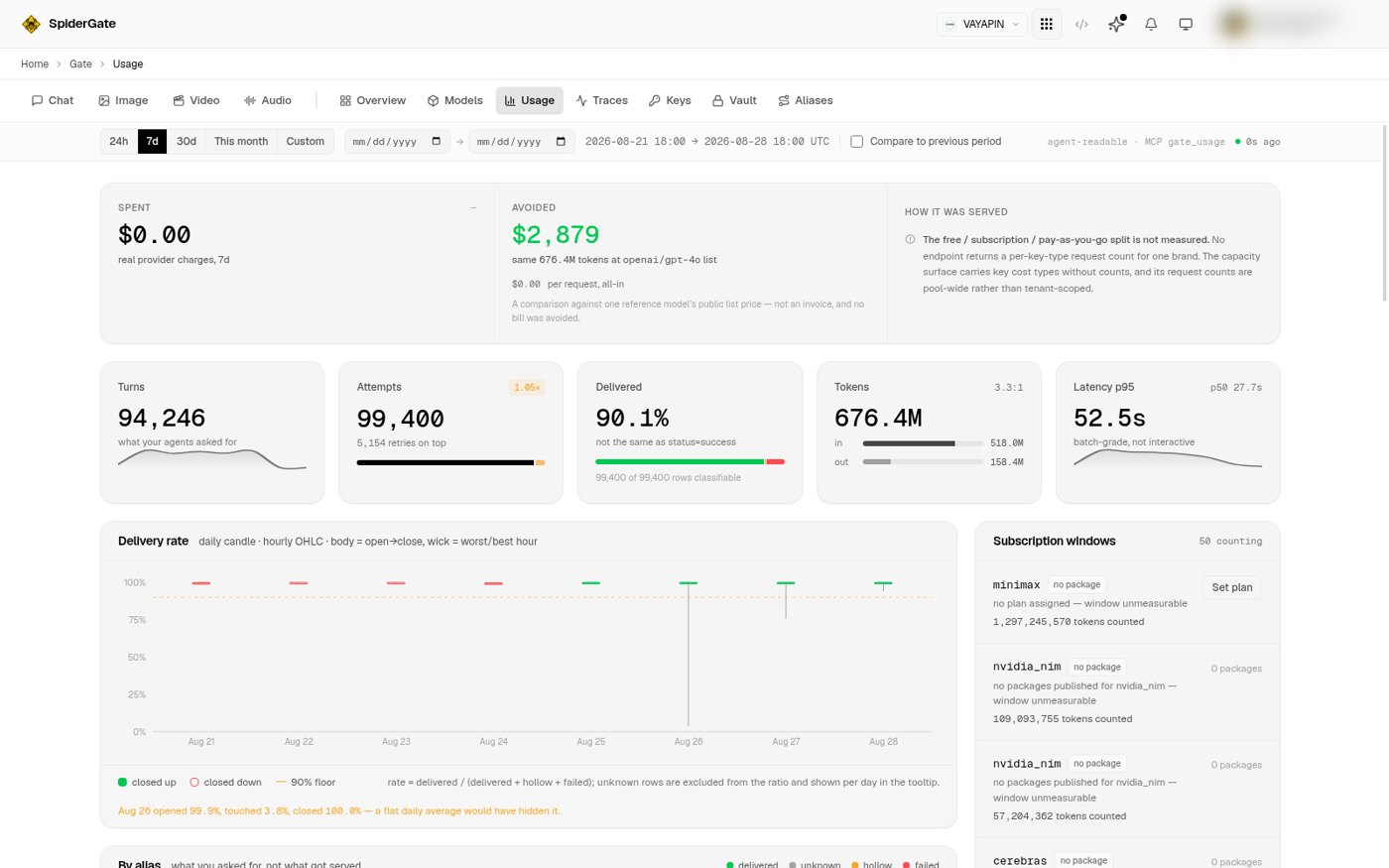This screenshot has height=868, width=1389.
Task: Click the 50 counting label
Action: 1230,542
